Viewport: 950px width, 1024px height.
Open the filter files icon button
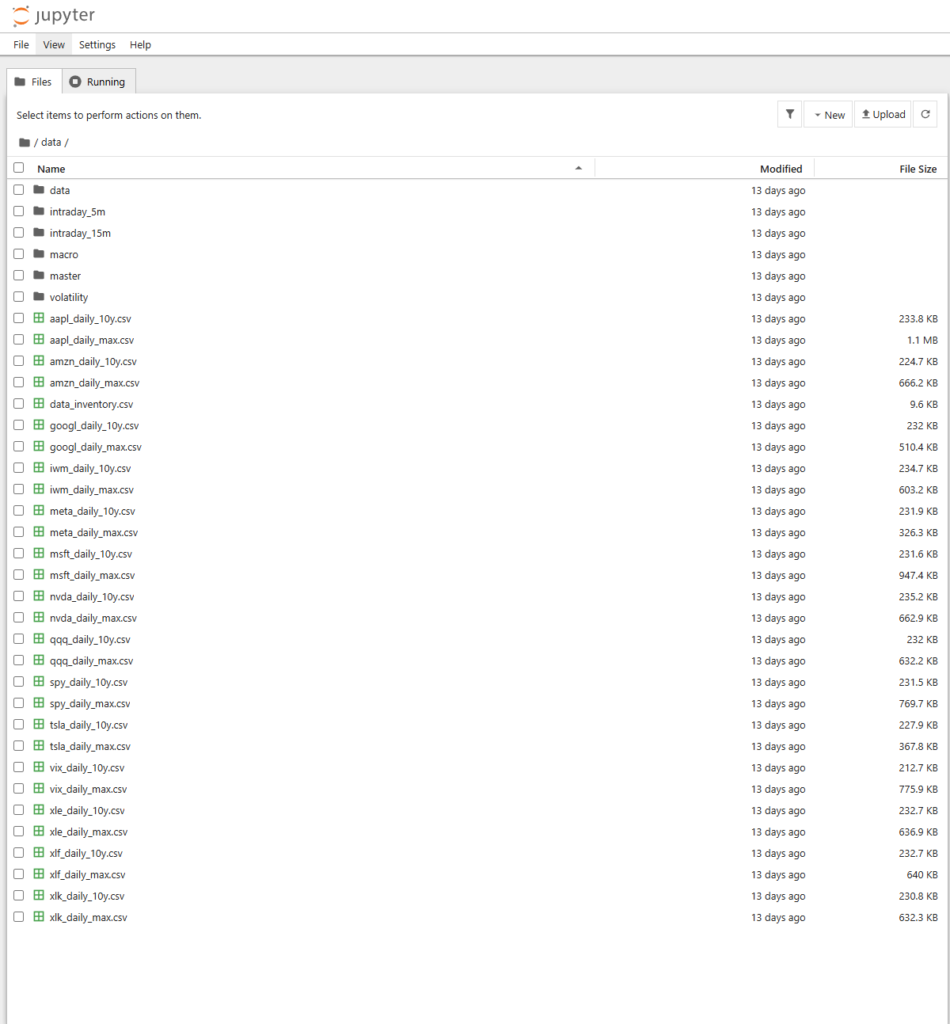(x=789, y=114)
